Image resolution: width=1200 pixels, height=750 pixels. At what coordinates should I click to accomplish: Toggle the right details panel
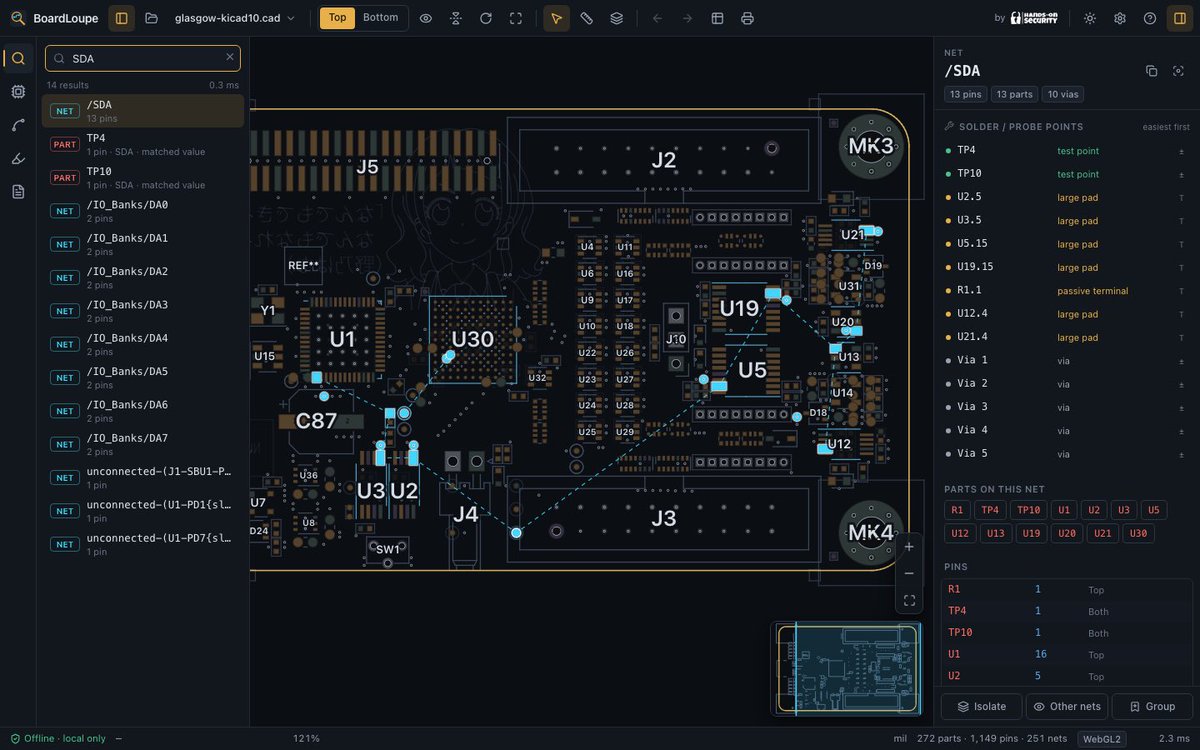[x=1180, y=18]
